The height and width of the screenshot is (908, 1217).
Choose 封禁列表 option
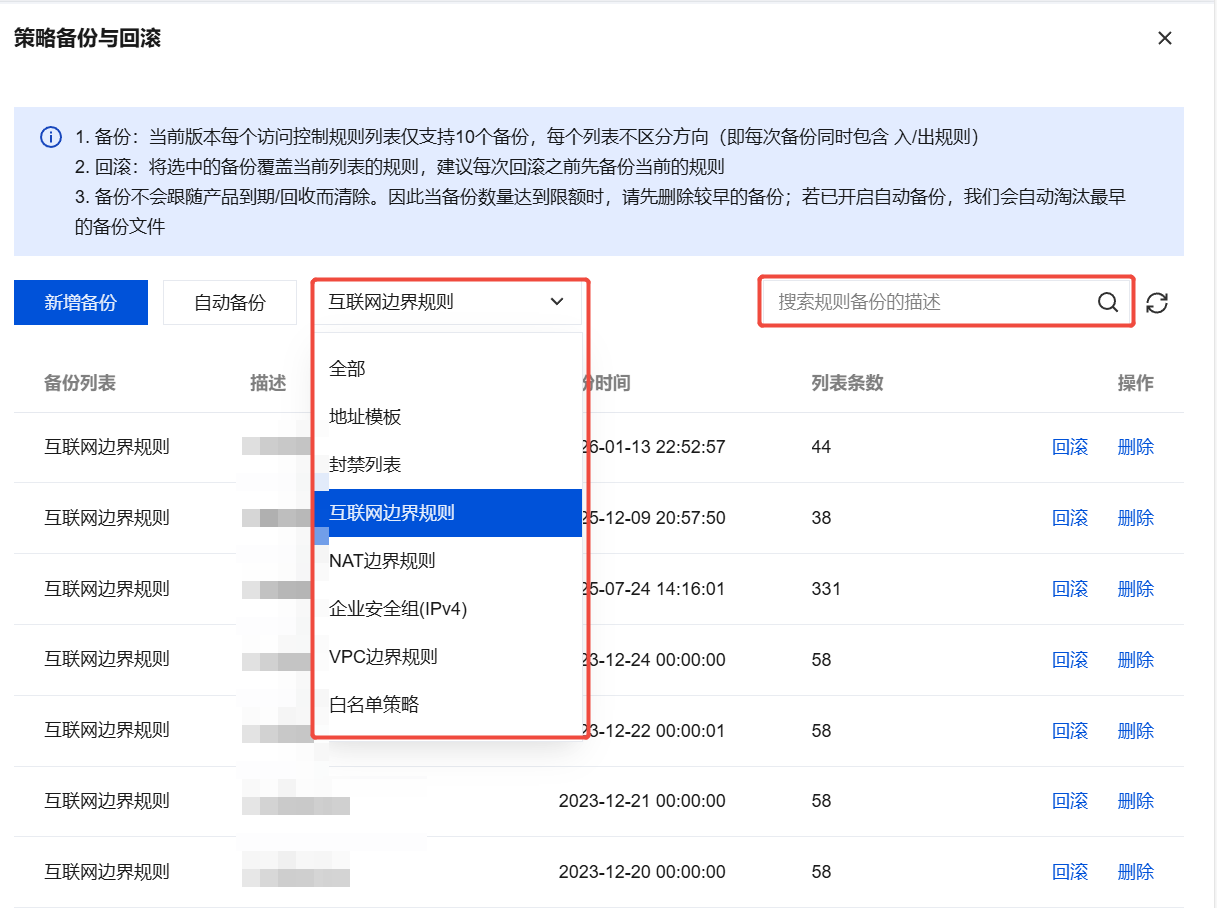(x=447, y=465)
